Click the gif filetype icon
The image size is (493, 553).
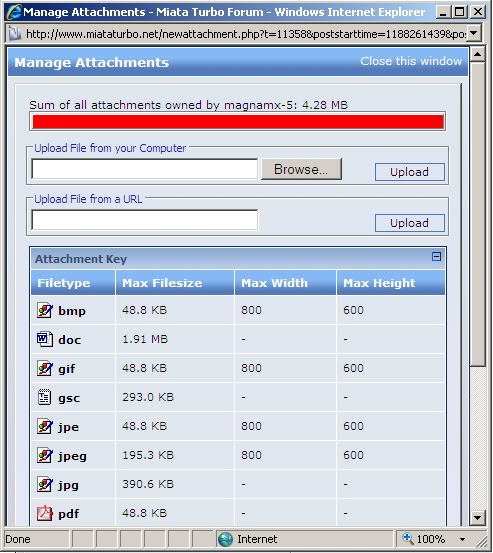(x=45, y=369)
